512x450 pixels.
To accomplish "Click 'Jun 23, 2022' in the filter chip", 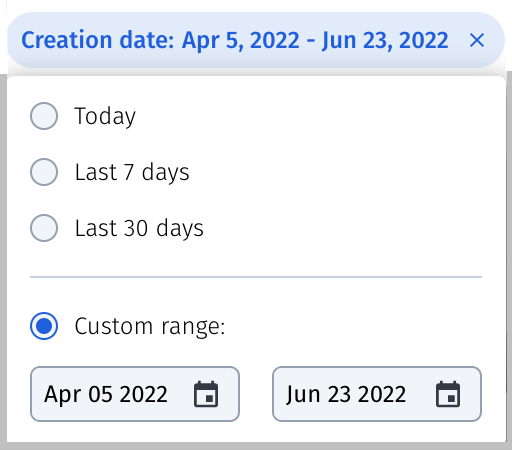I will [x=385, y=41].
